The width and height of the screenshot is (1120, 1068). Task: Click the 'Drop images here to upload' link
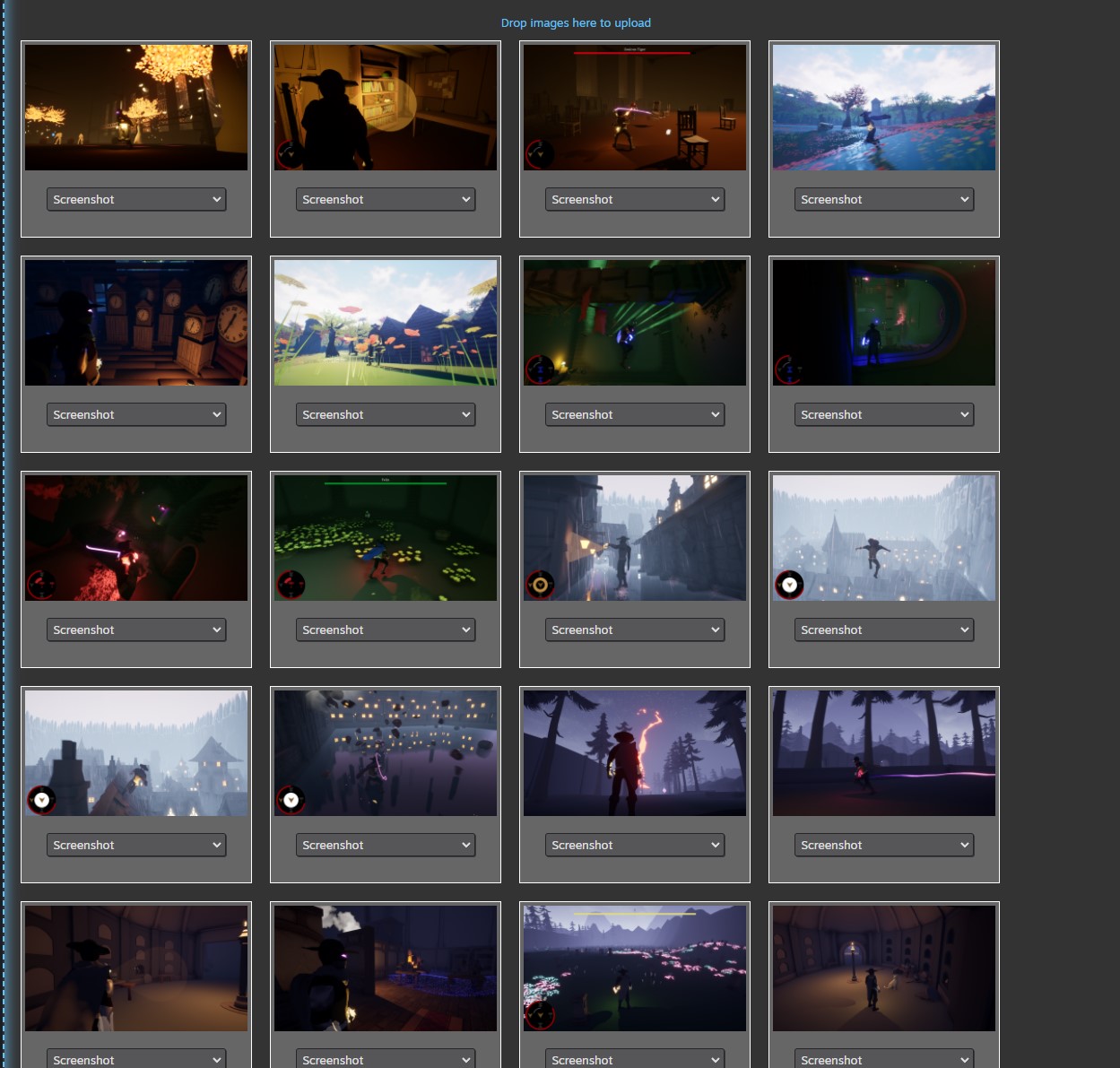[576, 23]
